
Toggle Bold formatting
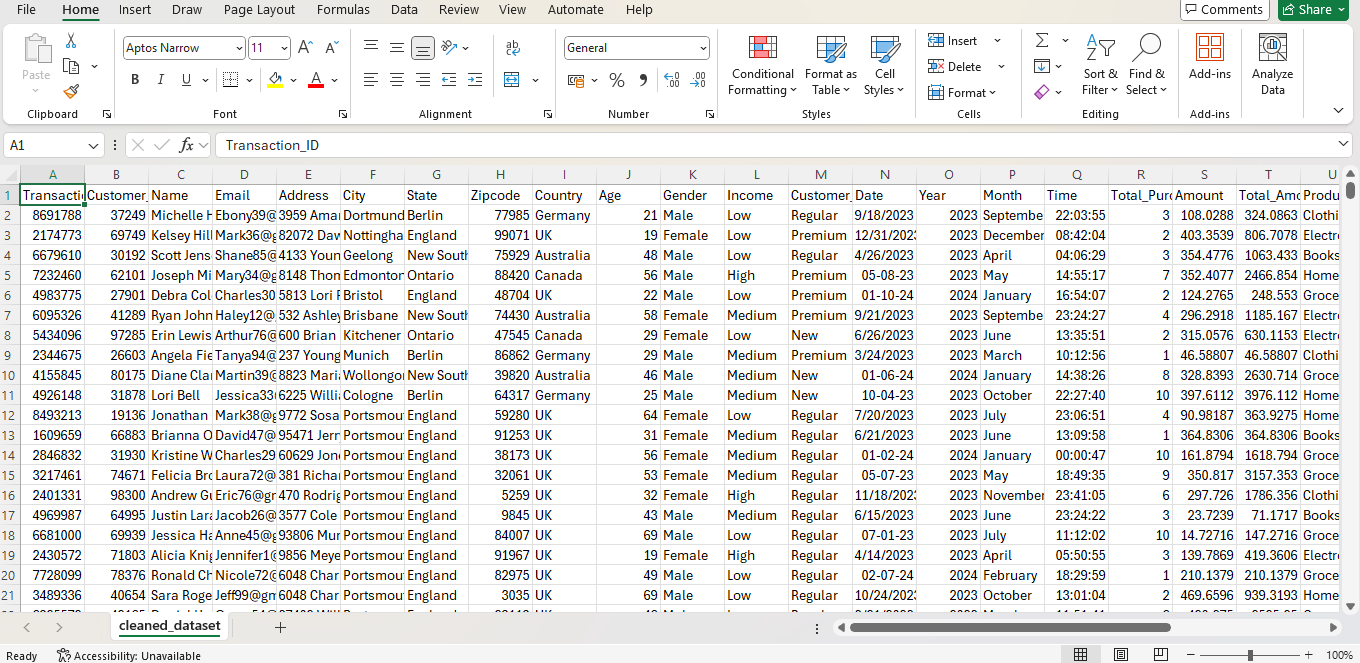(x=135, y=80)
